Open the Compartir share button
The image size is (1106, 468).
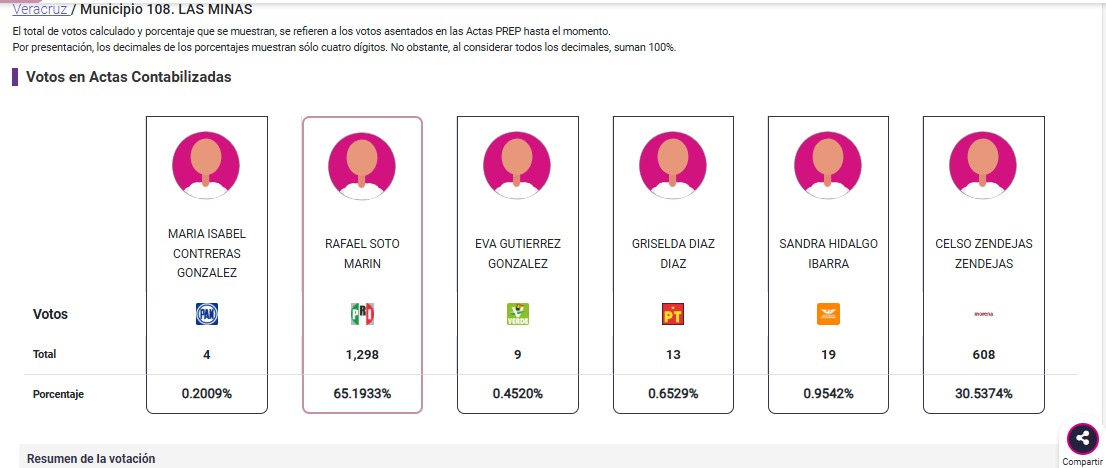[1081, 438]
